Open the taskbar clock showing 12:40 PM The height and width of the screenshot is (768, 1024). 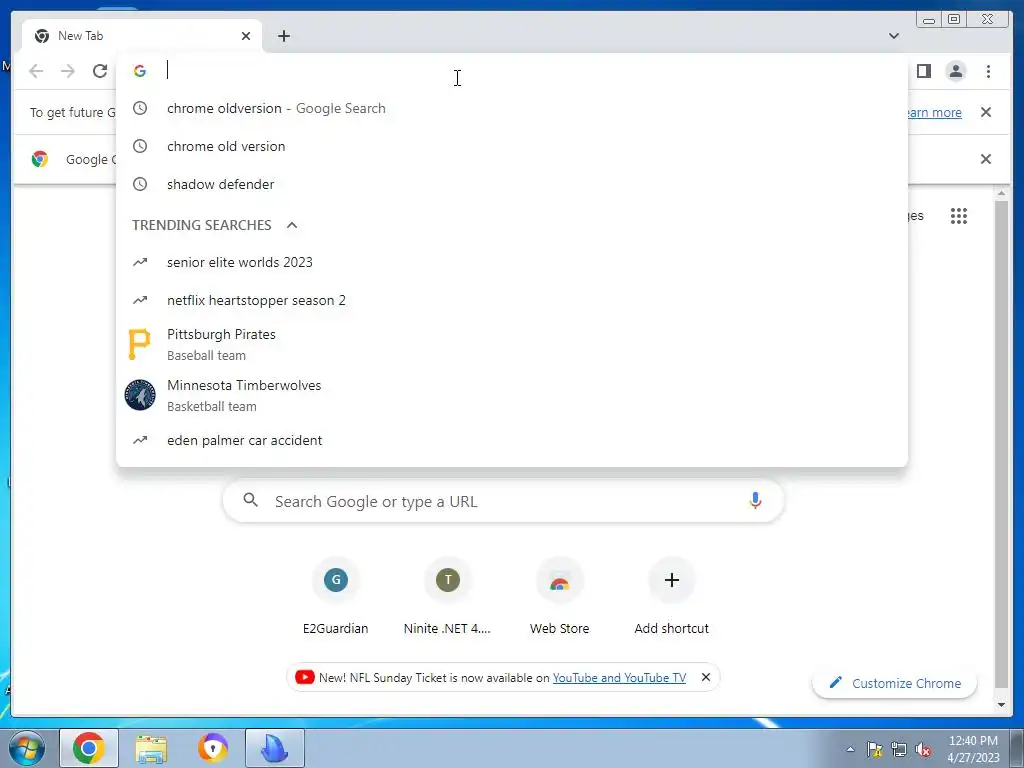pos(973,748)
